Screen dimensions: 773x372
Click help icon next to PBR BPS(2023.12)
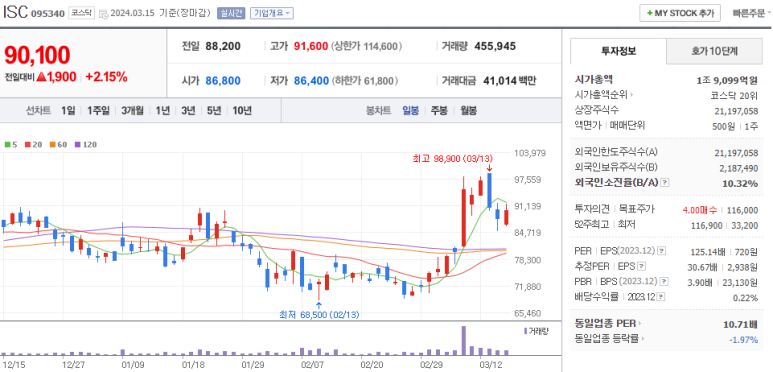click(x=665, y=281)
